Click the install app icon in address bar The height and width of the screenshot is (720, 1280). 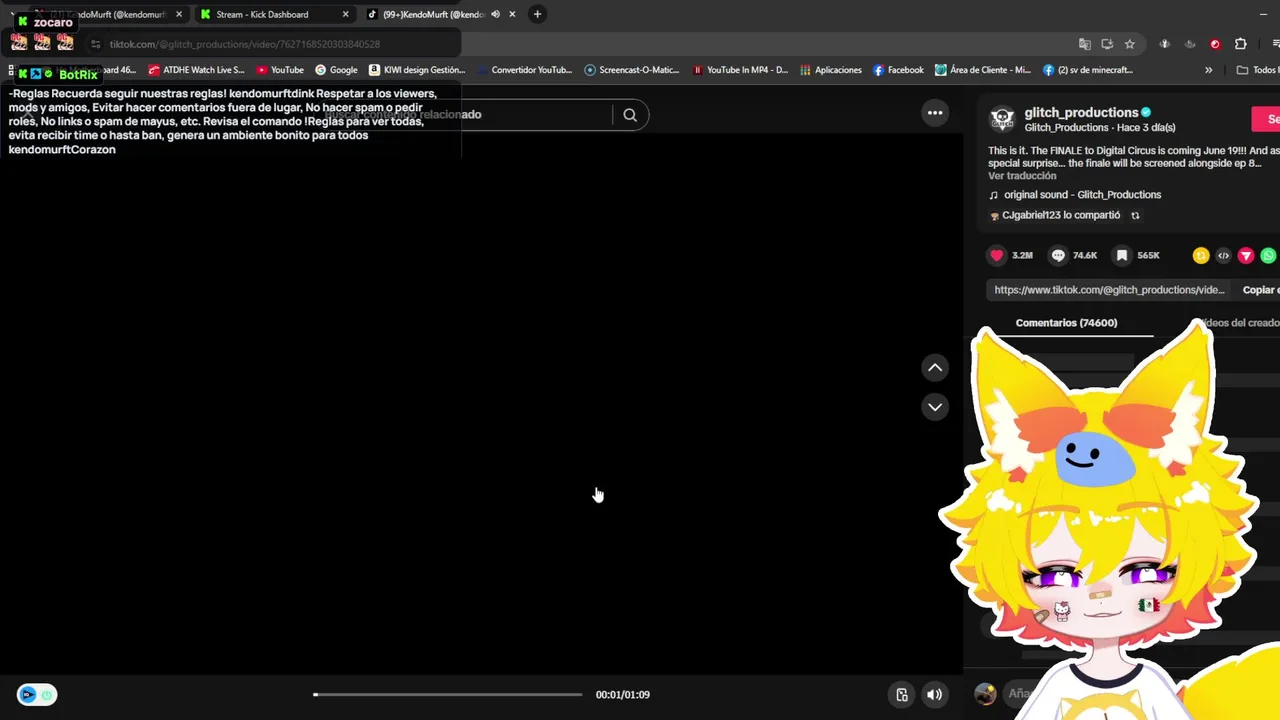(x=1107, y=44)
